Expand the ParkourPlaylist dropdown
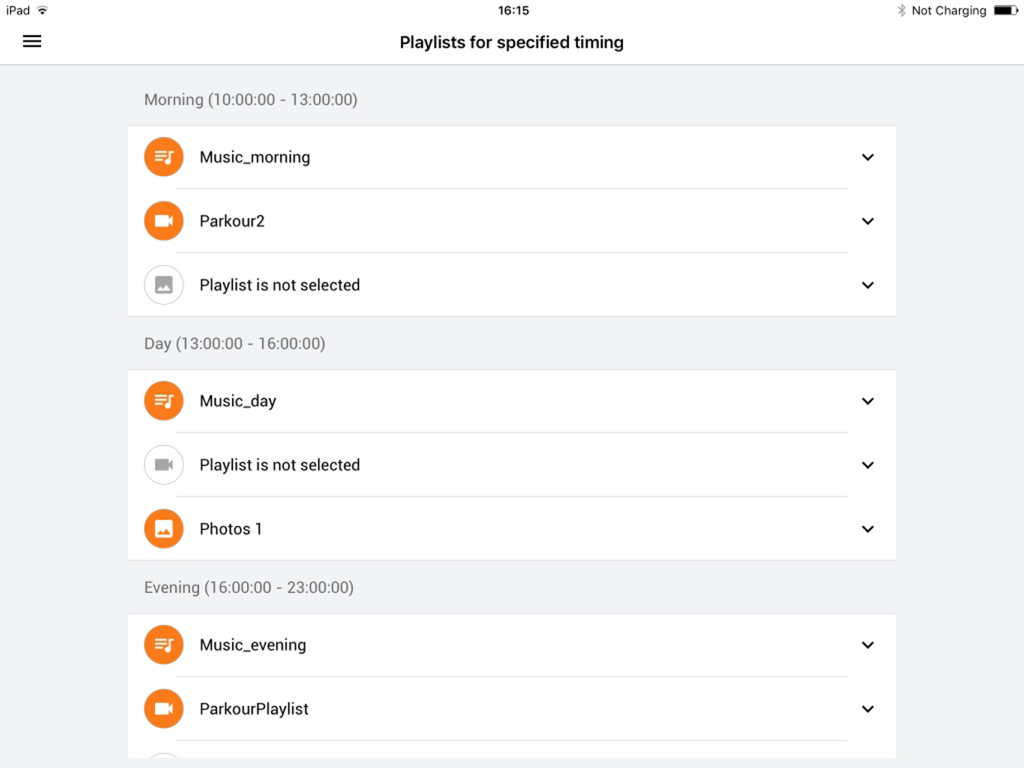Viewport: 1024px width, 768px height. 868,709
